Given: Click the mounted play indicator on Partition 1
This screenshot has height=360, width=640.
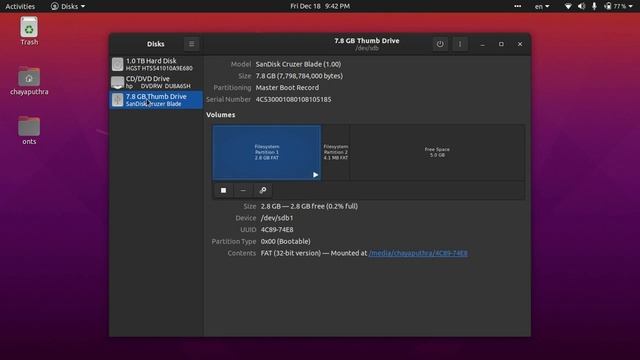Looking at the screenshot, I should (x=316, y=175).
